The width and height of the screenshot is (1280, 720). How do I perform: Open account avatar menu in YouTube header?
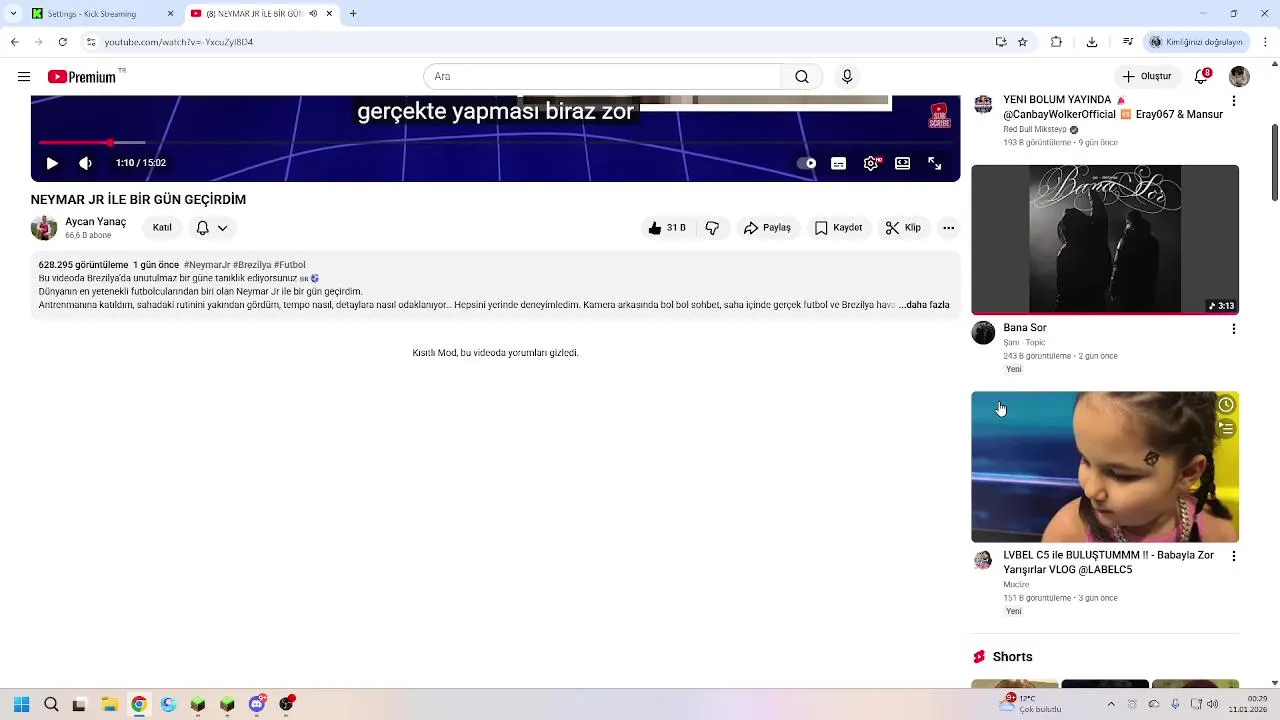(1239, 77)
